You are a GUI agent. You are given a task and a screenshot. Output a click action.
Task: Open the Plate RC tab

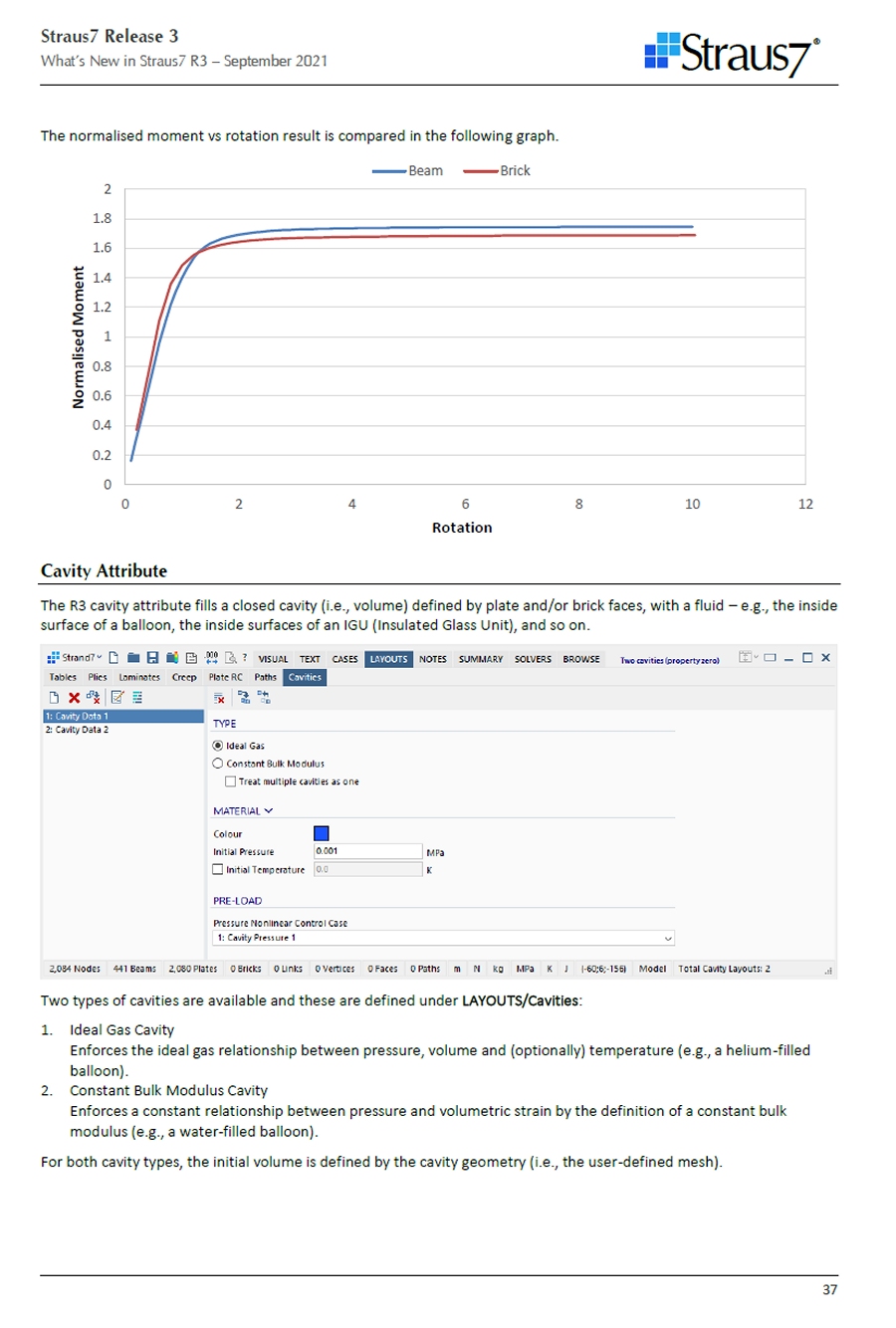(225, 677)
